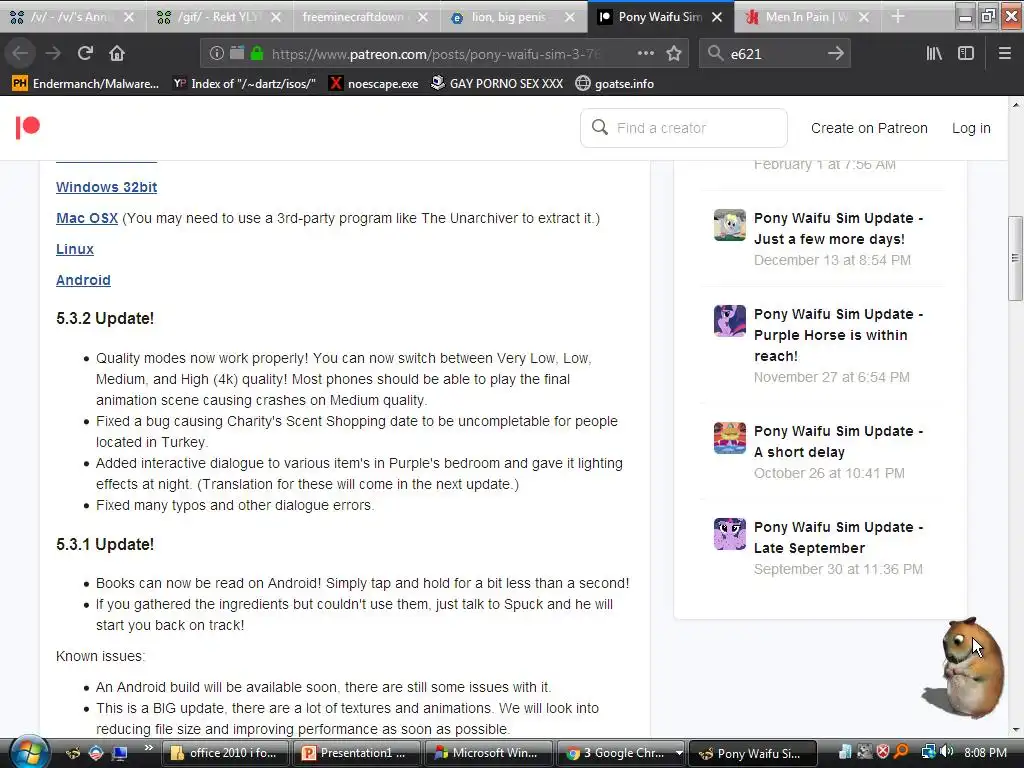Go back with the browser back arrow

click(x=20, y=54)
